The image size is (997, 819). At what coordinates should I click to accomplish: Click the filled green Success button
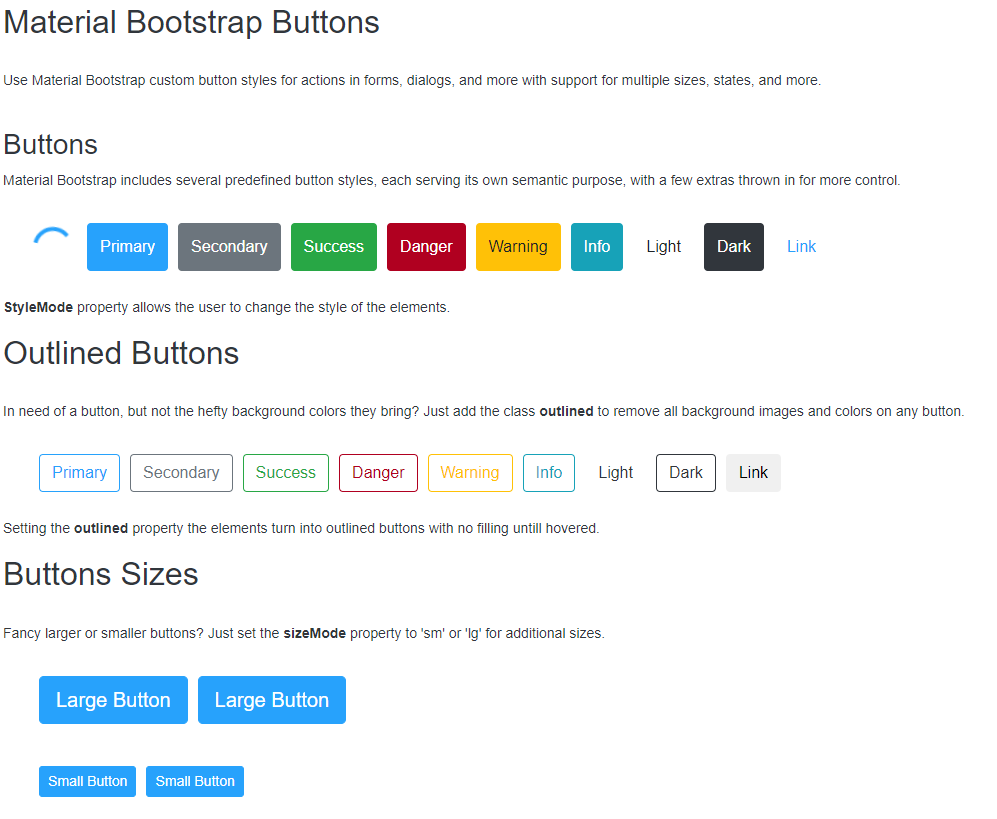(334, 247)
